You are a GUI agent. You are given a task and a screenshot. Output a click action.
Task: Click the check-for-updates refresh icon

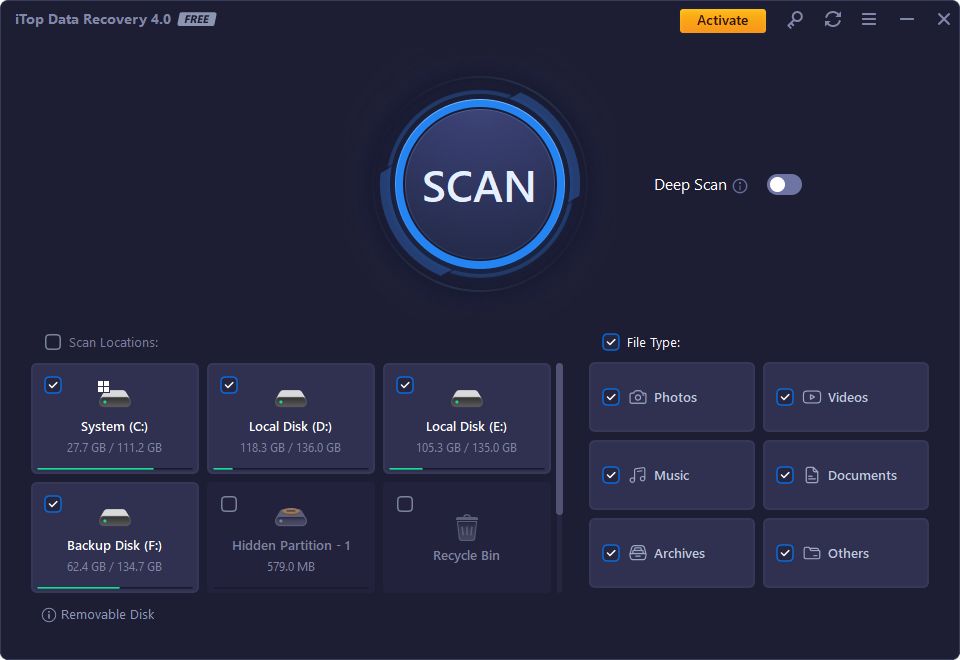(x=833, y=19)
